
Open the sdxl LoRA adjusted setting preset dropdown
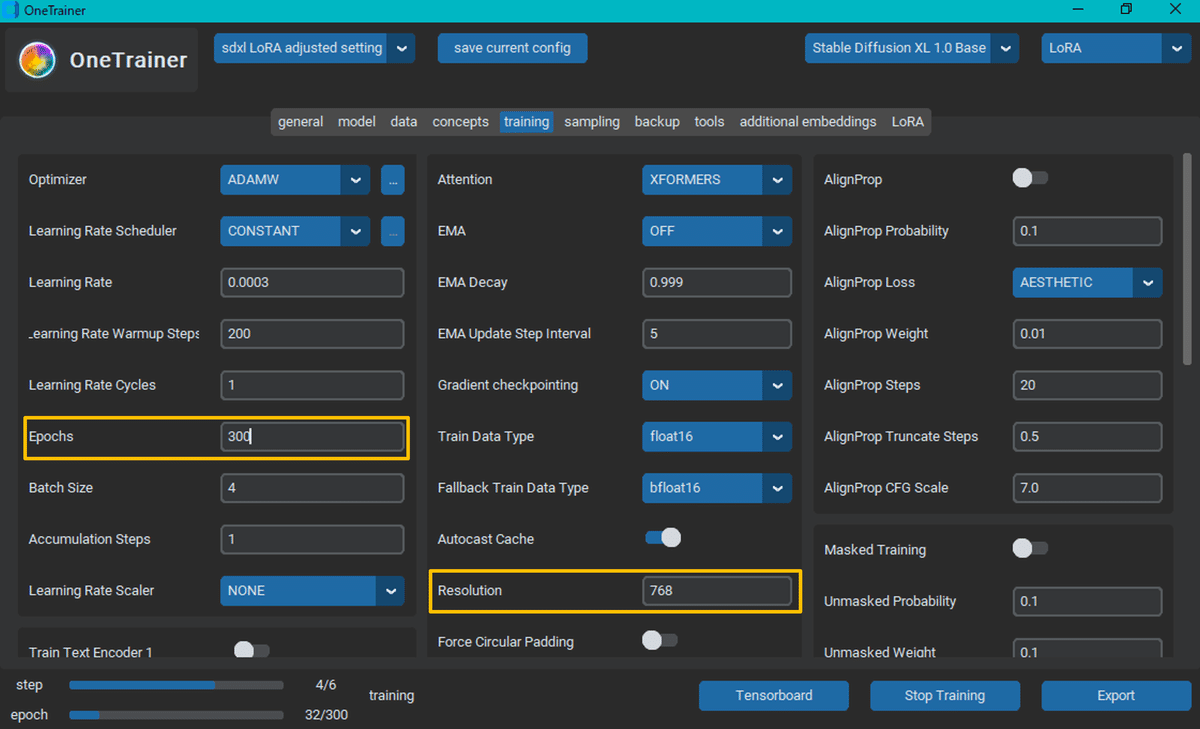pos(315,48)
